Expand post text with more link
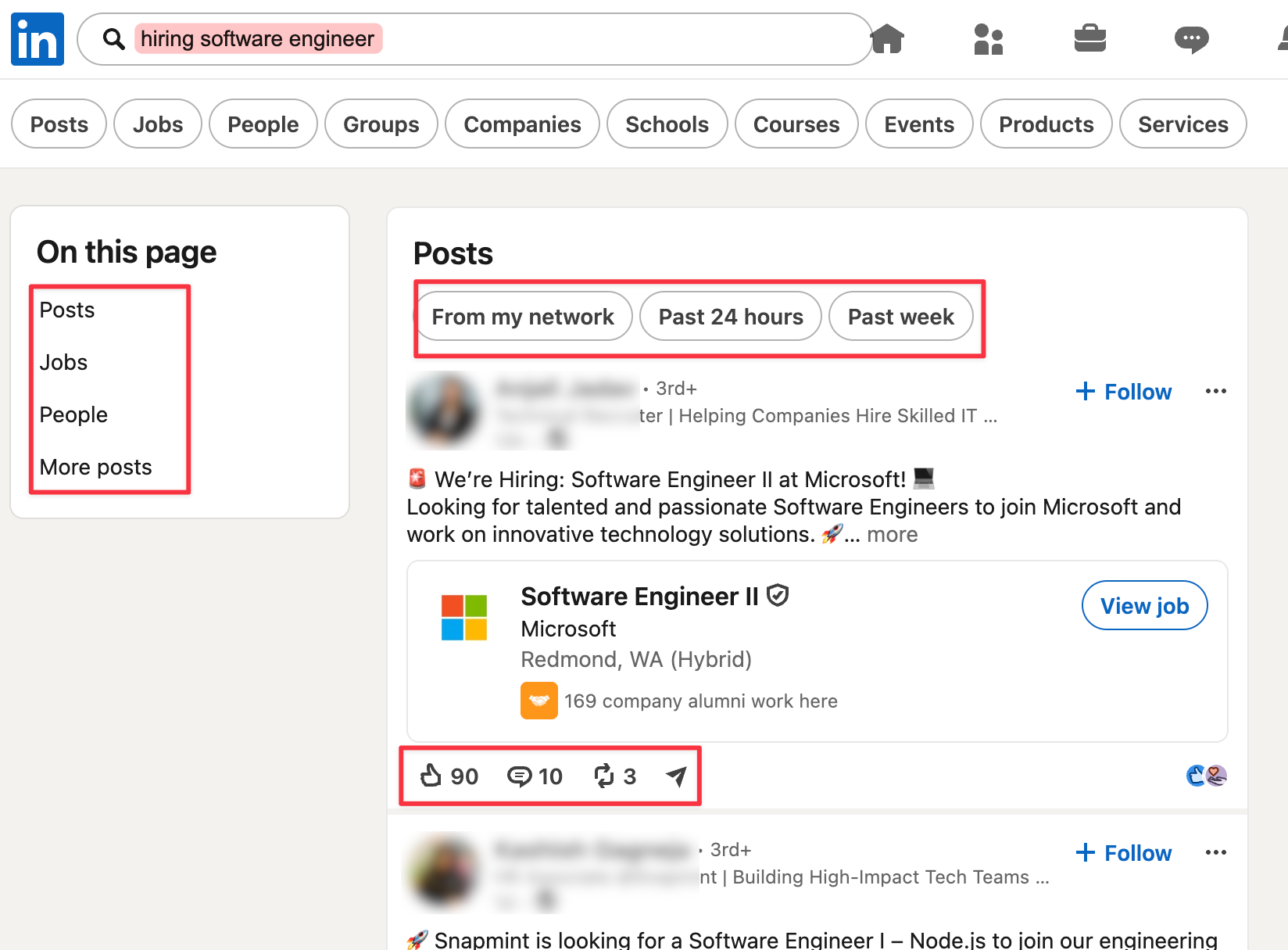 (892, 534)
